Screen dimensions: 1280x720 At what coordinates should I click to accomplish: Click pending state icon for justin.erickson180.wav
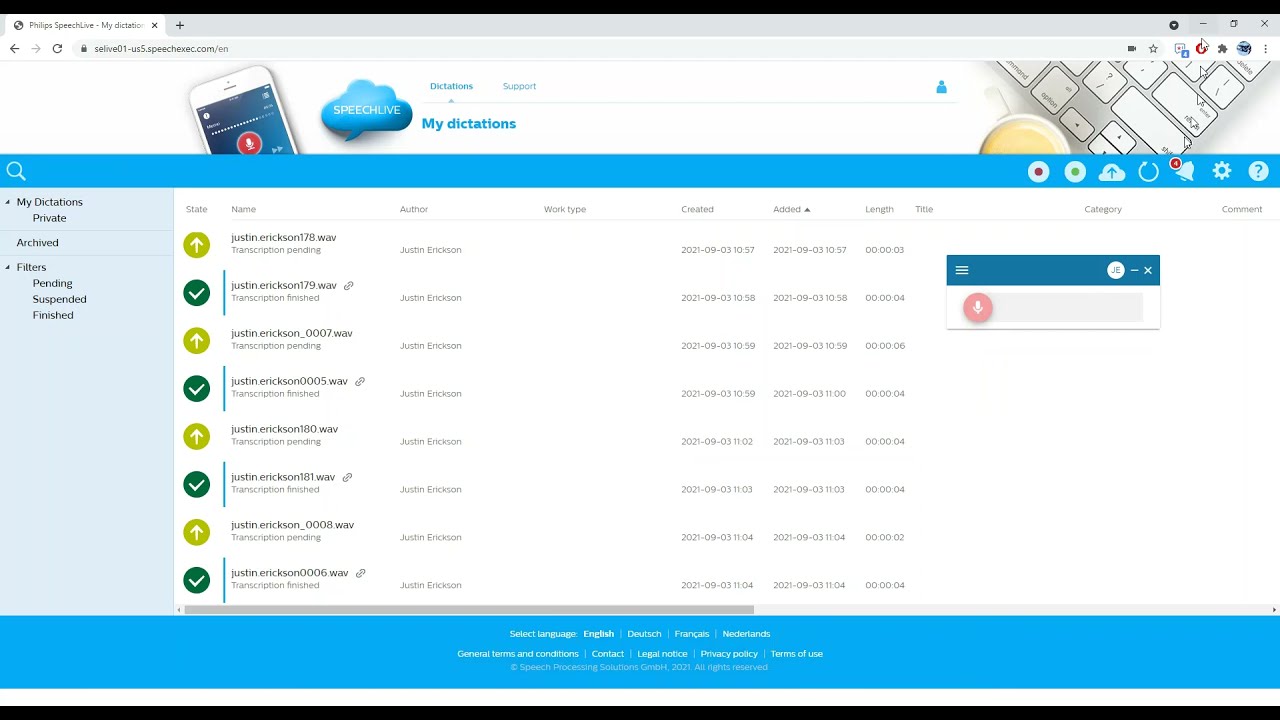[x=197, y=437]
